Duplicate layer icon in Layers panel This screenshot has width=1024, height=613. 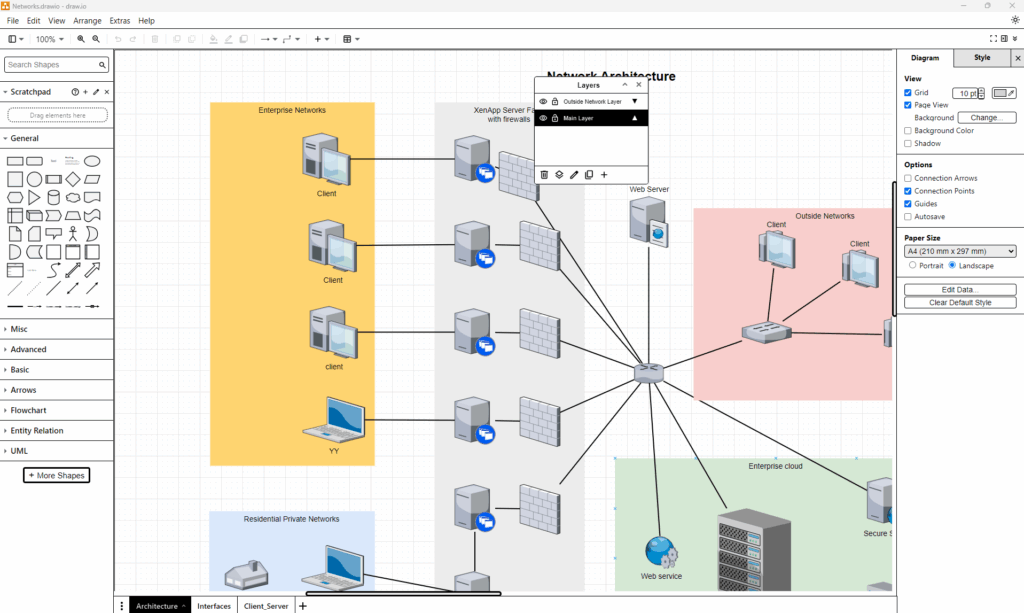[589, 175]
